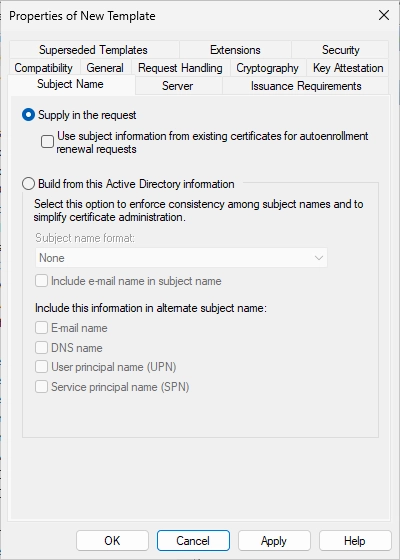
Task: Switch to the Server tab
Action: coord(178,86)
